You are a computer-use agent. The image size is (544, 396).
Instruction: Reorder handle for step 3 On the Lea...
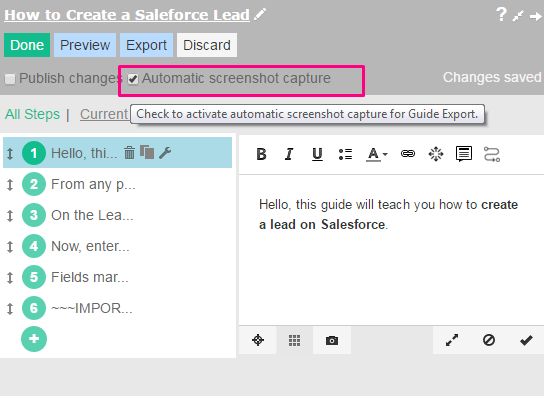coord(10,216)
